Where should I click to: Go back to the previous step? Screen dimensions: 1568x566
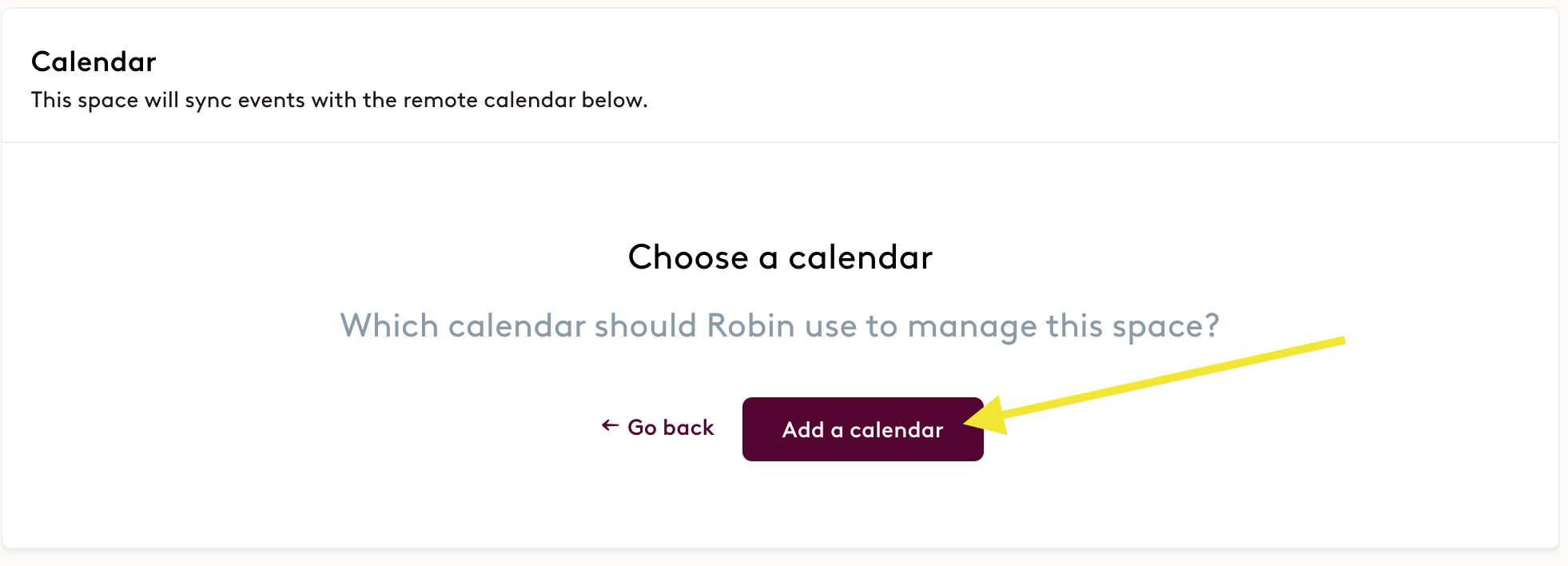pyautogui.click(x=658, y=428)
